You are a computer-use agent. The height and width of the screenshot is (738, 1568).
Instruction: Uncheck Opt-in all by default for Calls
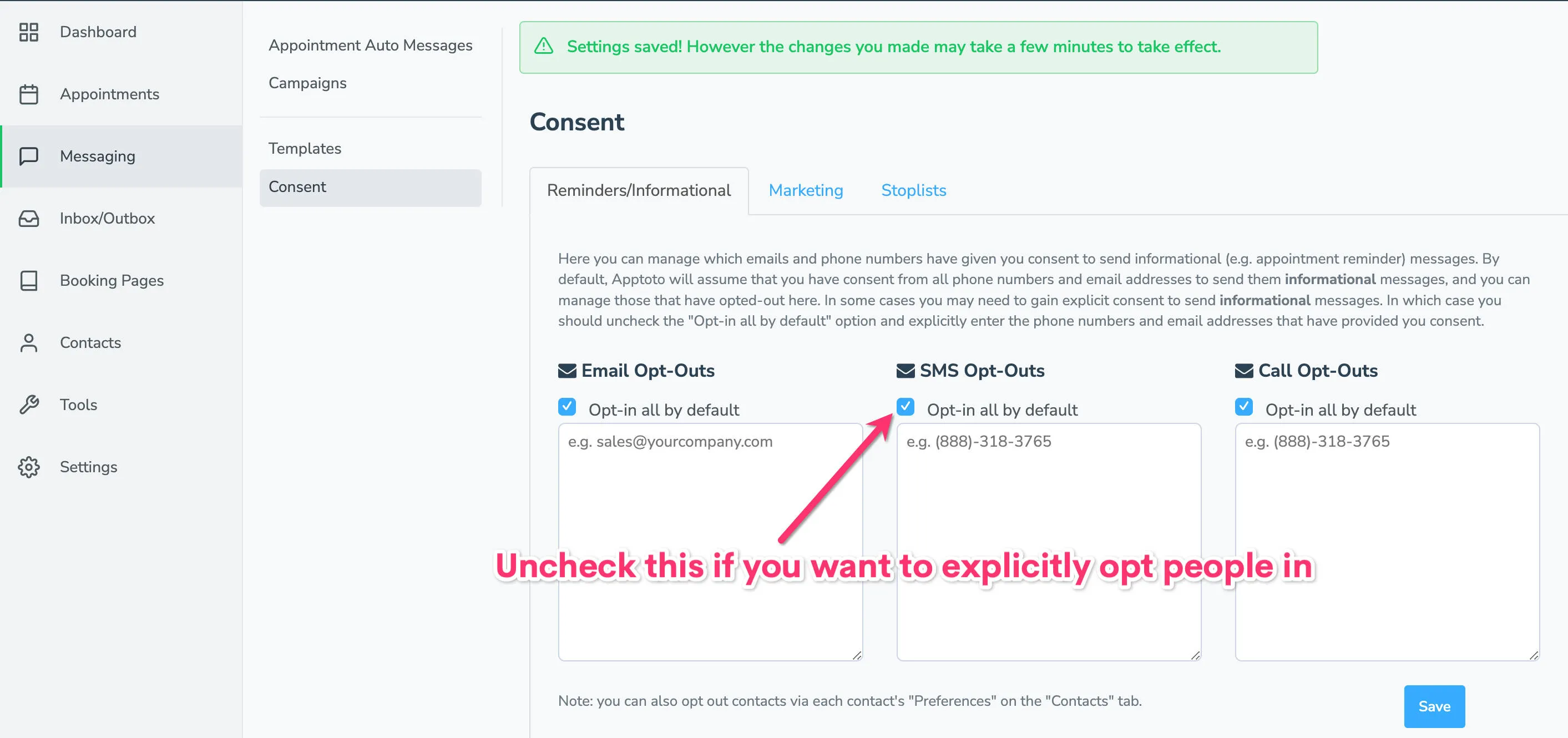point(1243,407)
